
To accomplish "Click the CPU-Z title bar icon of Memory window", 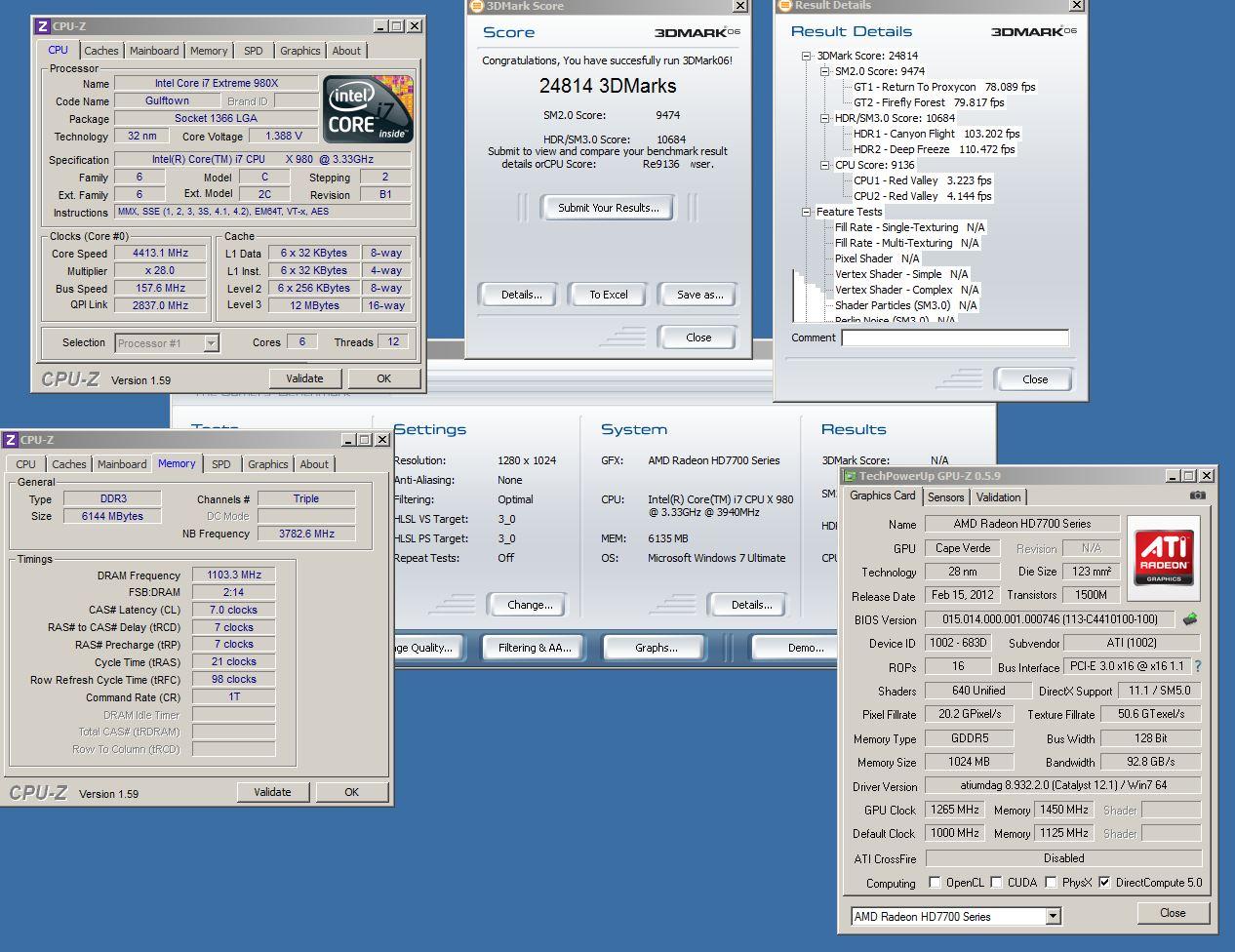I will pos(11,440).
